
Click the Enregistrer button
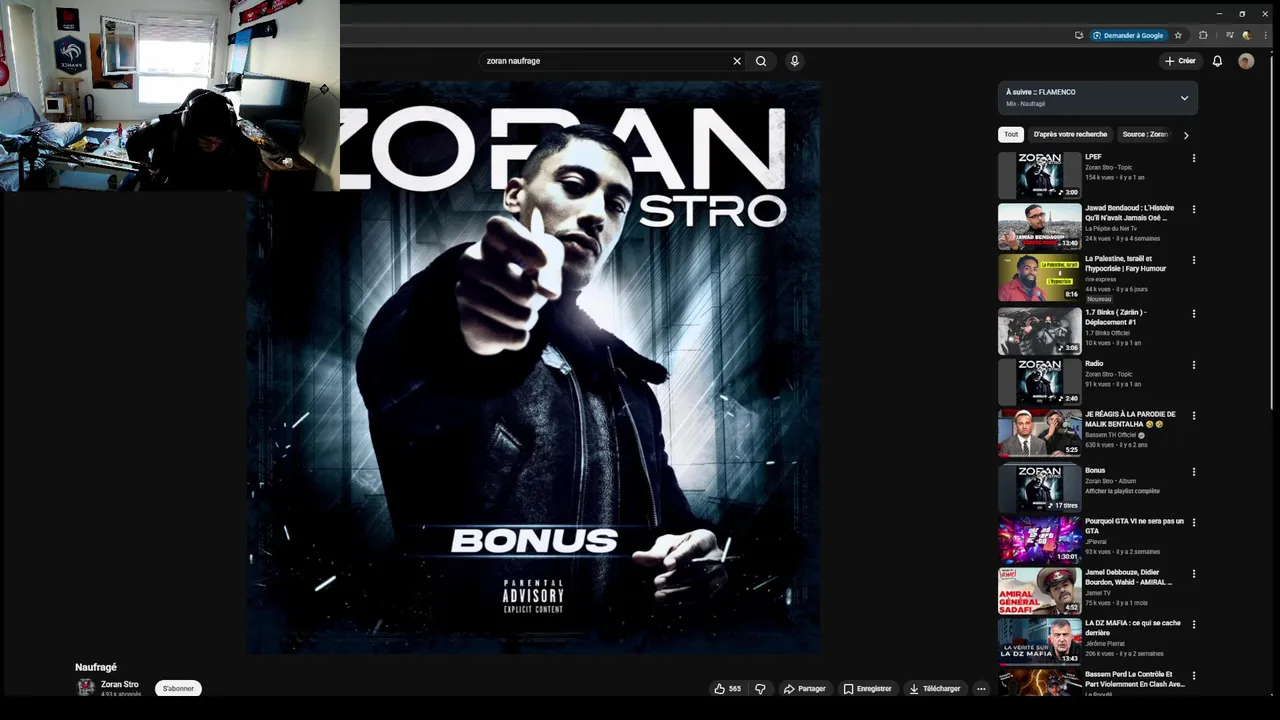pos(867,689)
